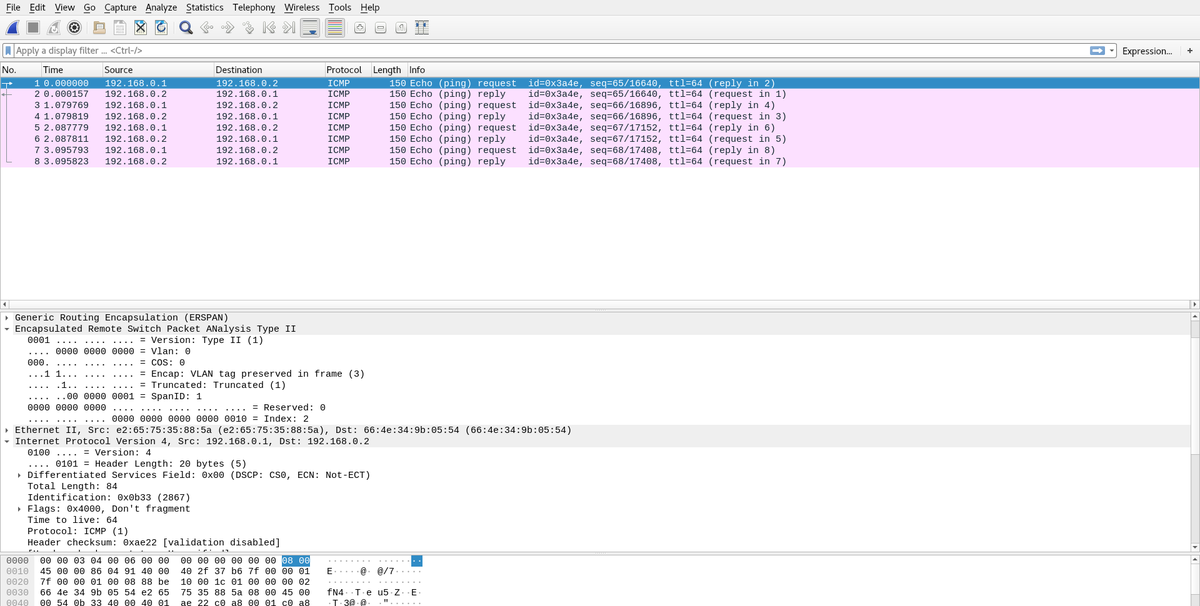Open capture options

[74, 28]
